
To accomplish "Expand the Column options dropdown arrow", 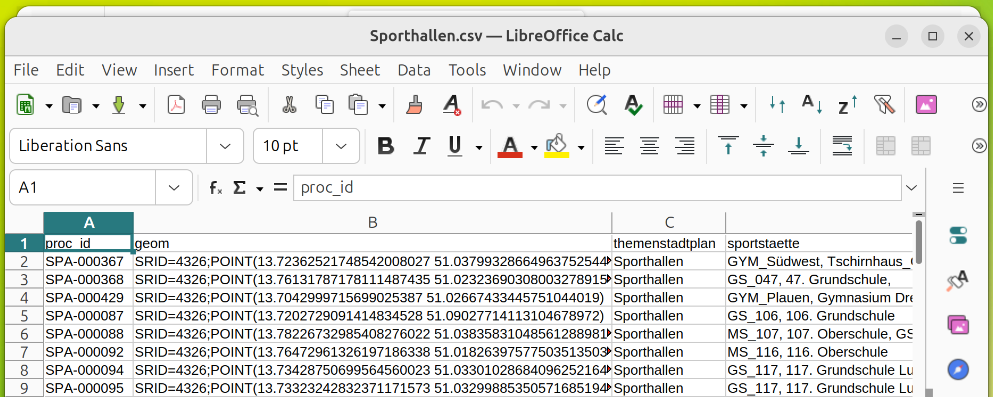I will 743,106.
